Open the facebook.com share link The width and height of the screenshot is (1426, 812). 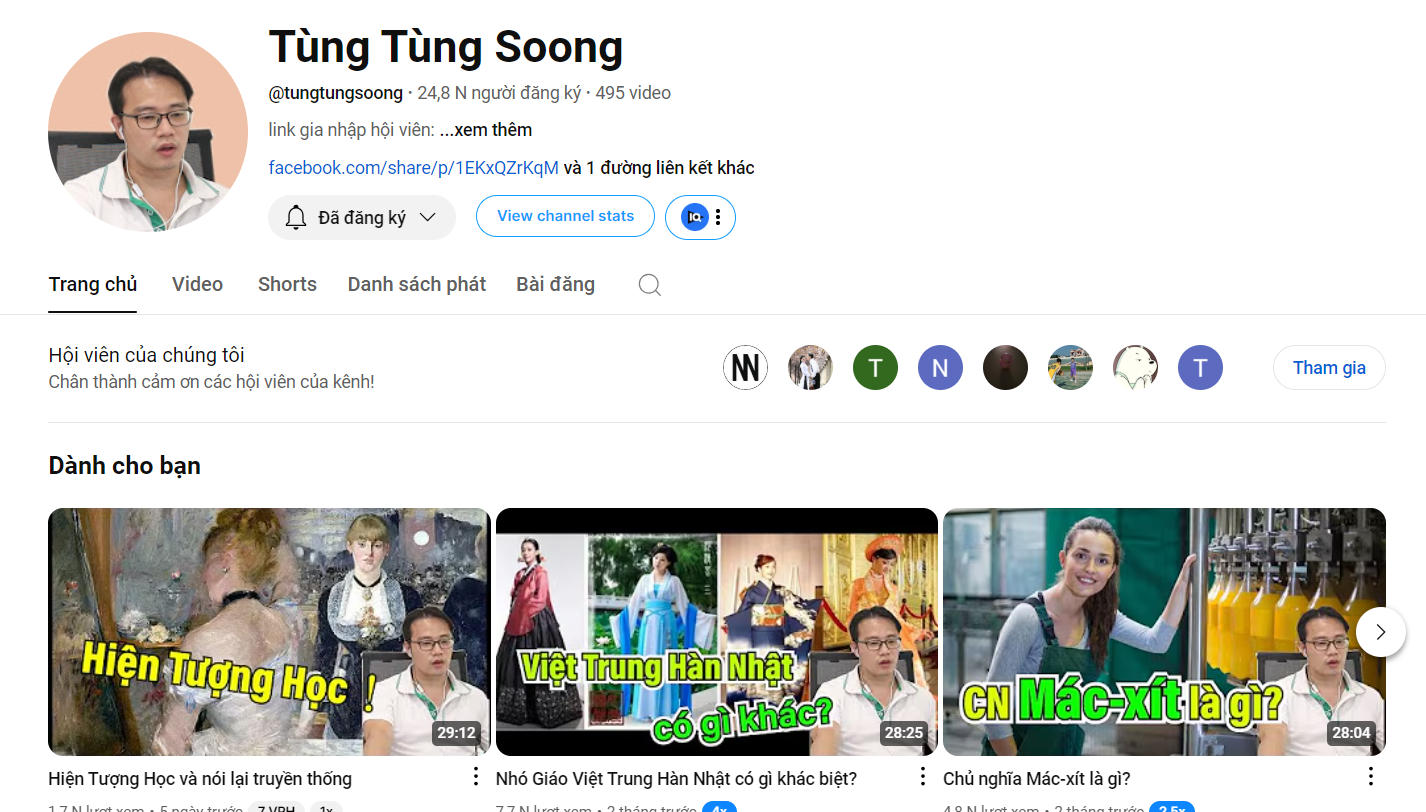[413, 168]
